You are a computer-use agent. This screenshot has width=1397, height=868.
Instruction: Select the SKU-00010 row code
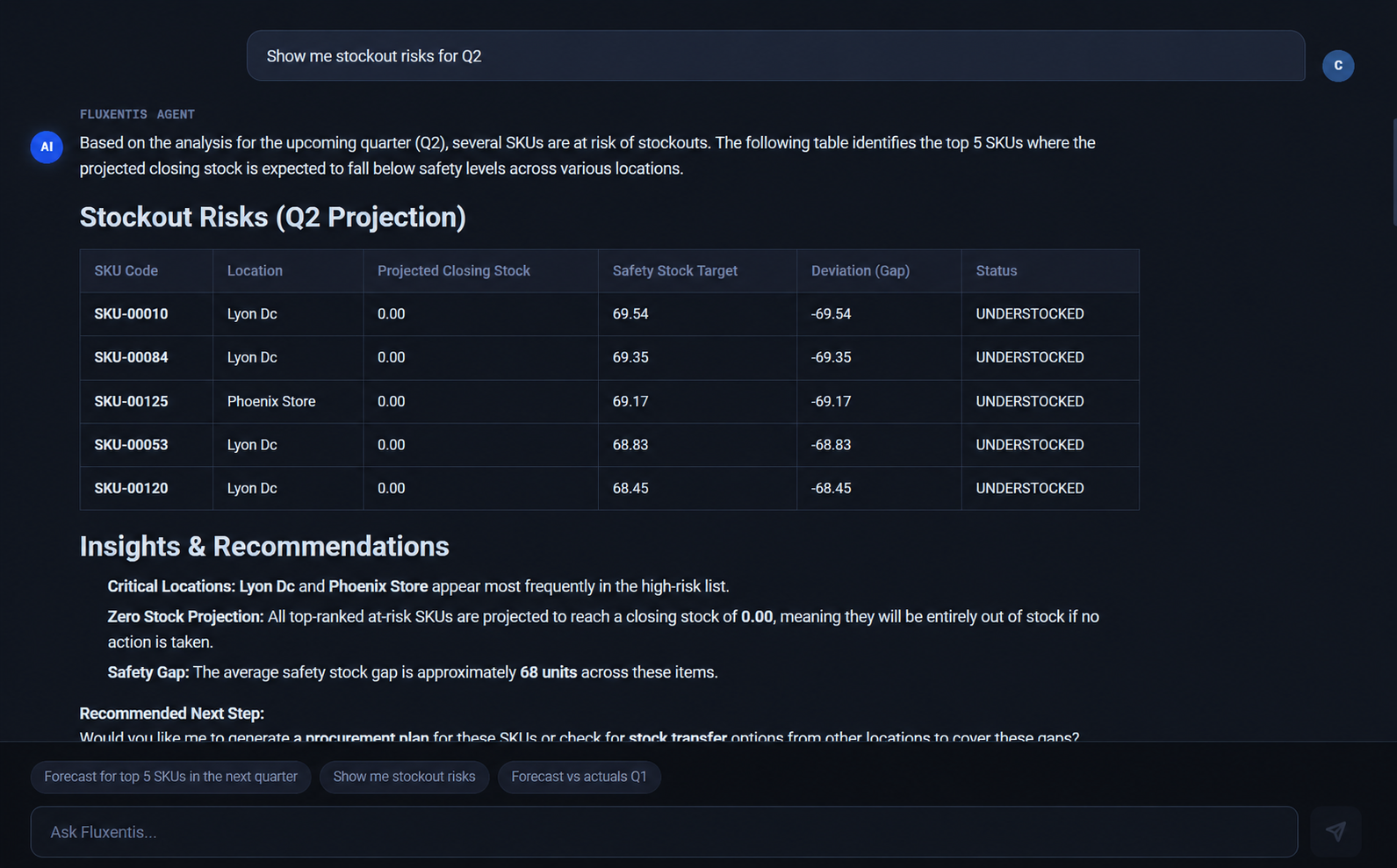(x=131, y=314)
